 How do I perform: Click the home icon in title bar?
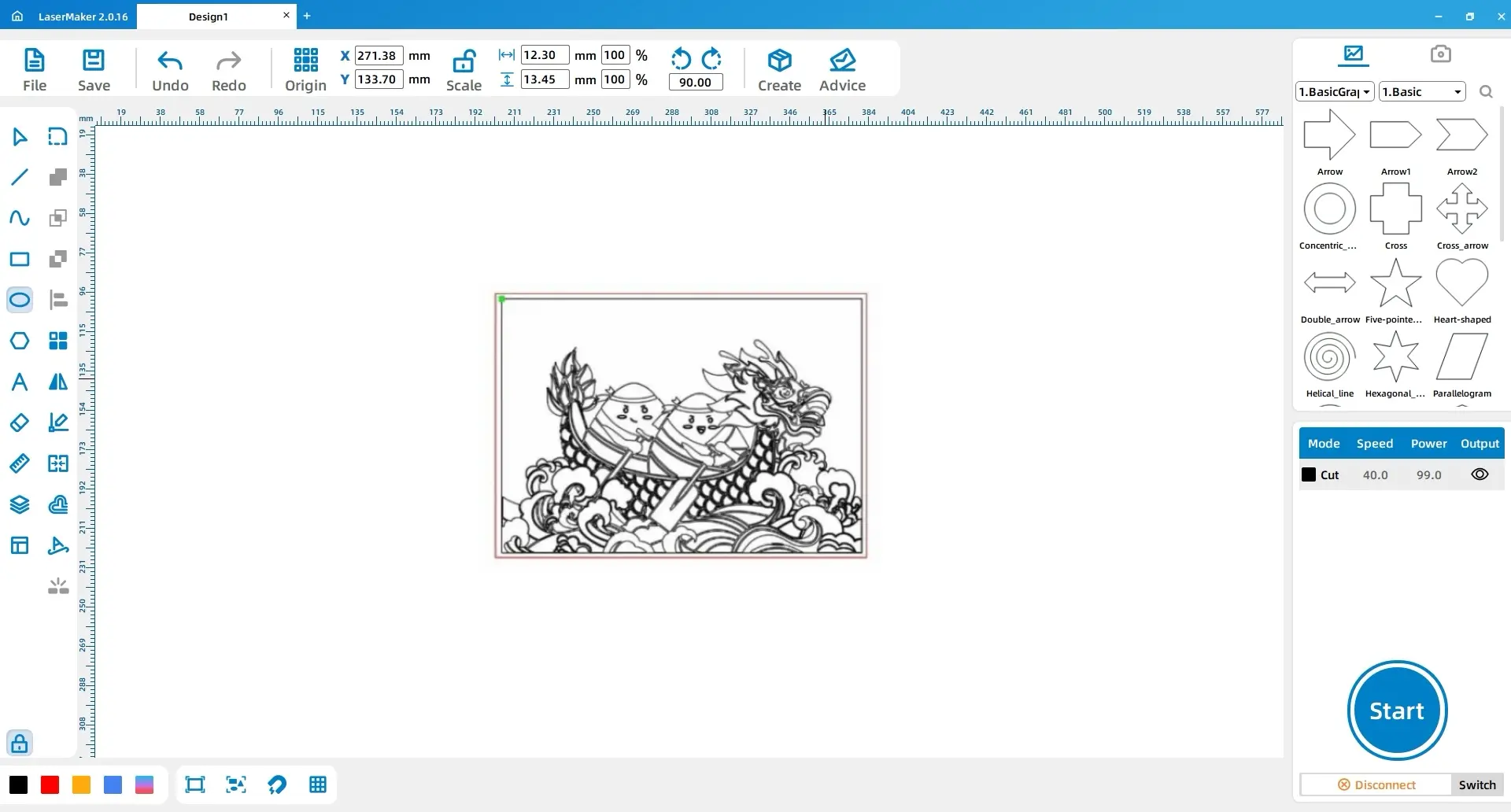point(17,16)
